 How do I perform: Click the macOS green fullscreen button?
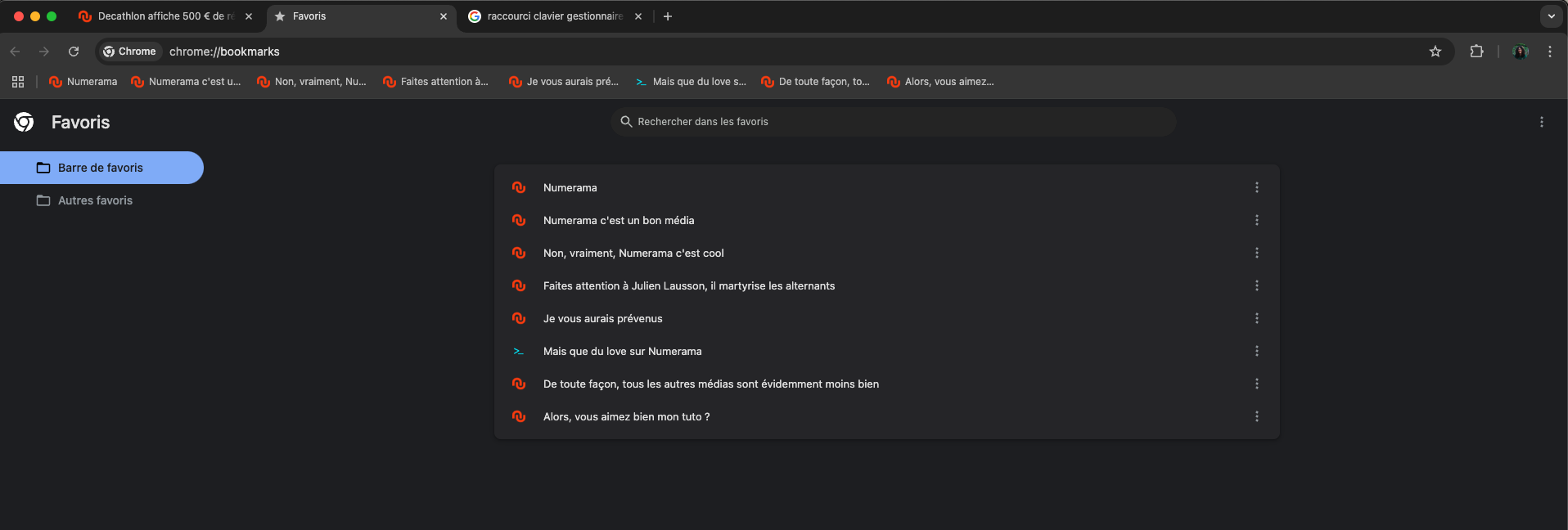(52, 16)
